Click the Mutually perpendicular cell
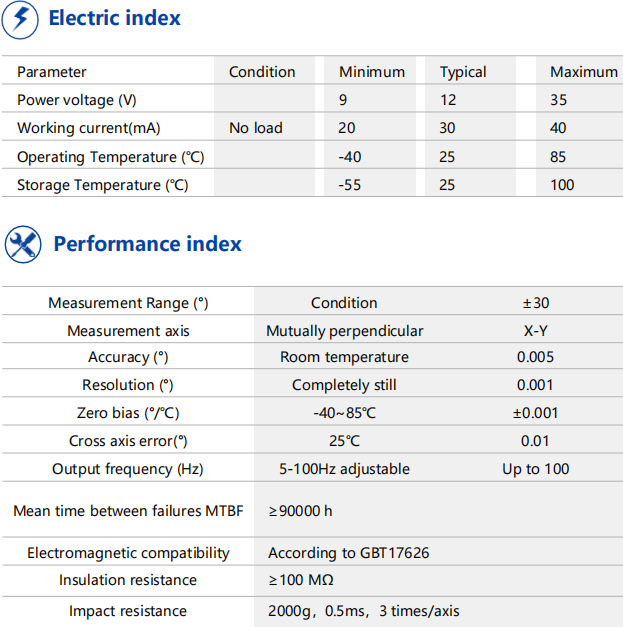 coord(344,331)
